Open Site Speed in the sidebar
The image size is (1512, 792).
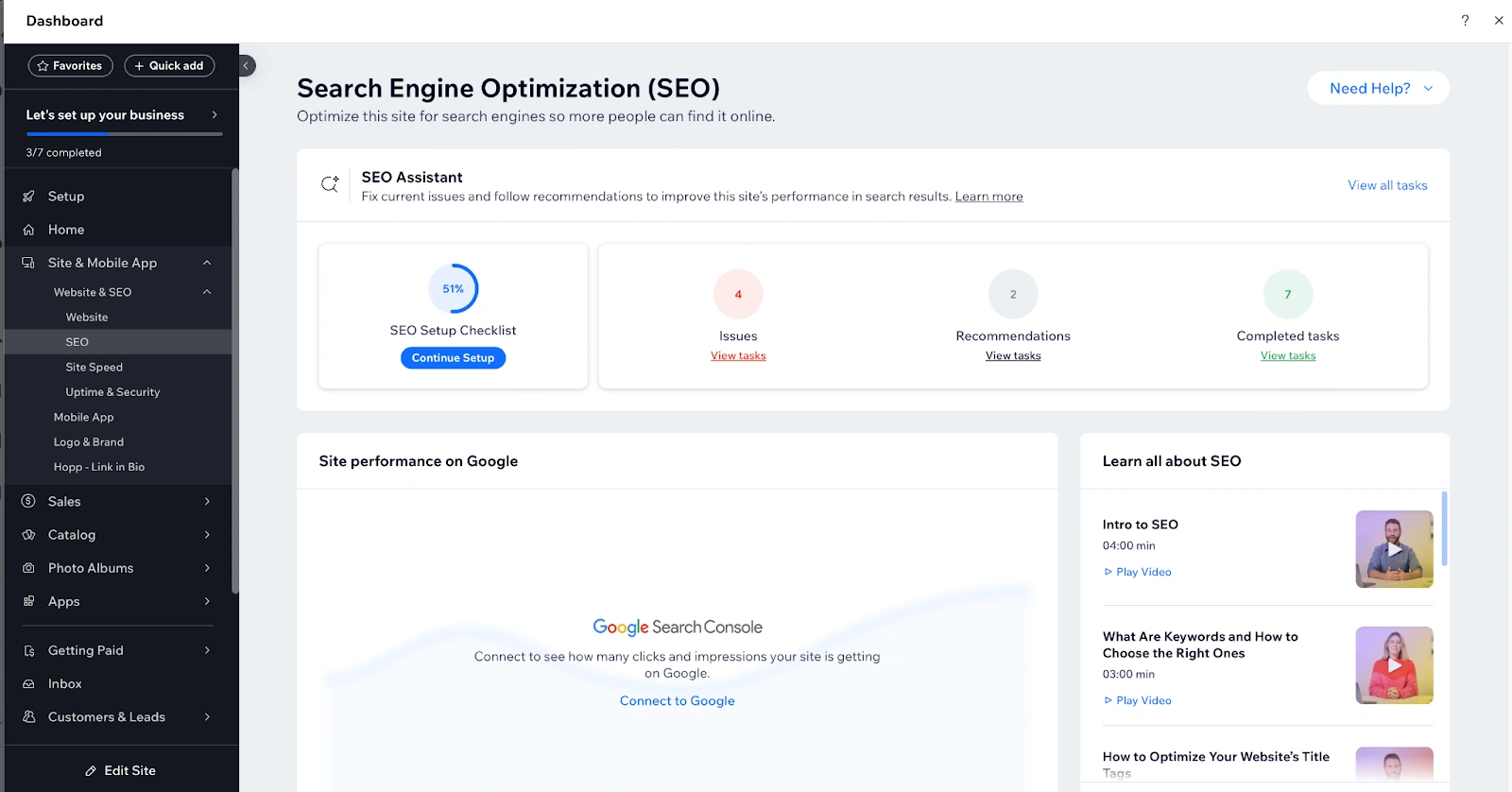[94, 367]
